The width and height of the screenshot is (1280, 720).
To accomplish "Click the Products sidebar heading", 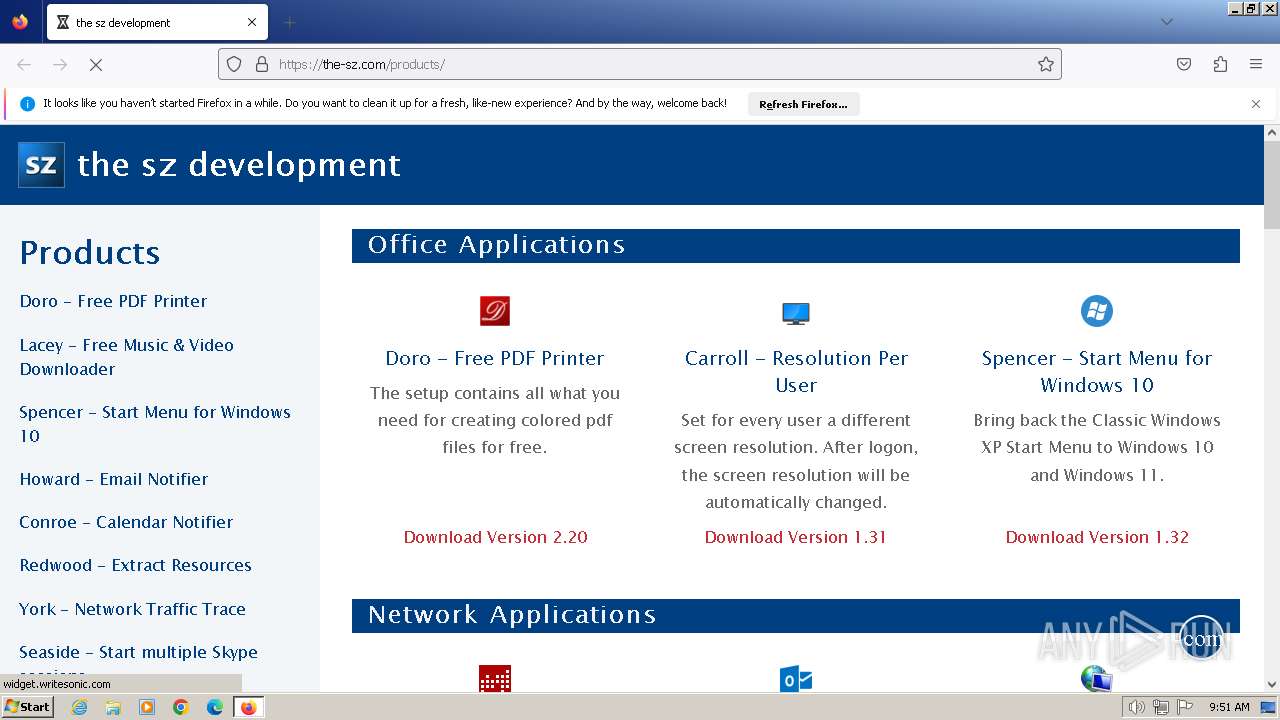I will [90, 252].
